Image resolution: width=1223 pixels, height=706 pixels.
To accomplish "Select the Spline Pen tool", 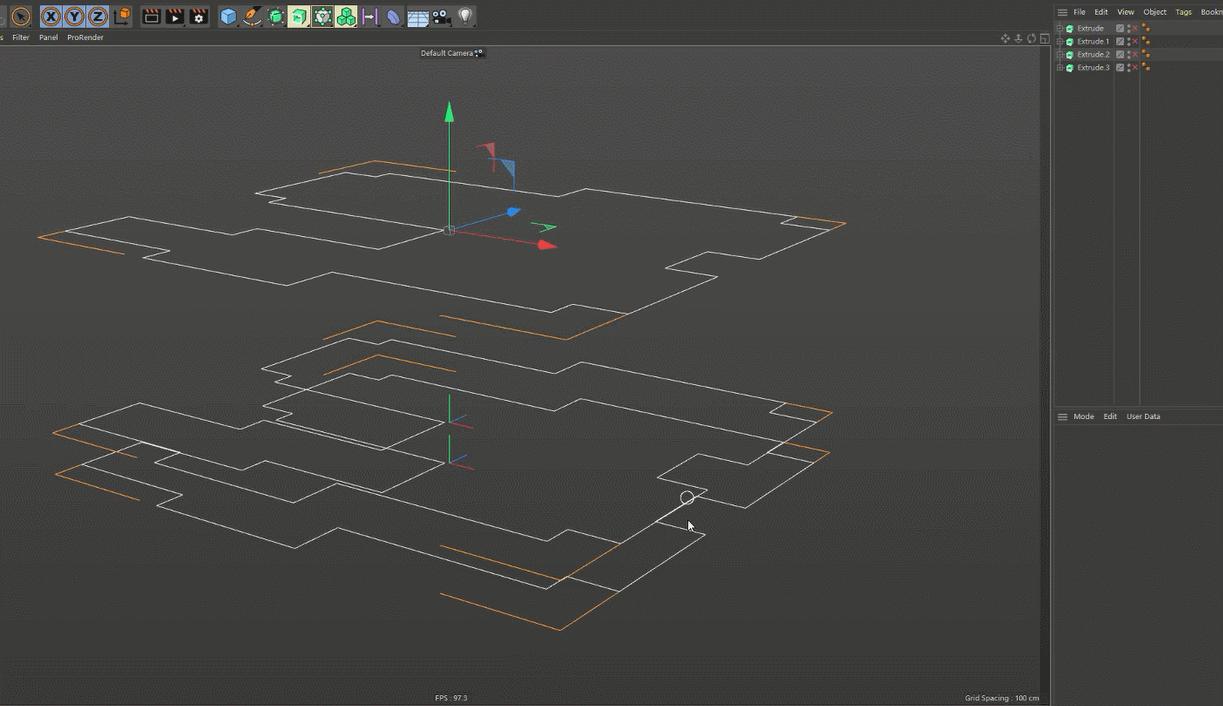I will coord(252,16).
